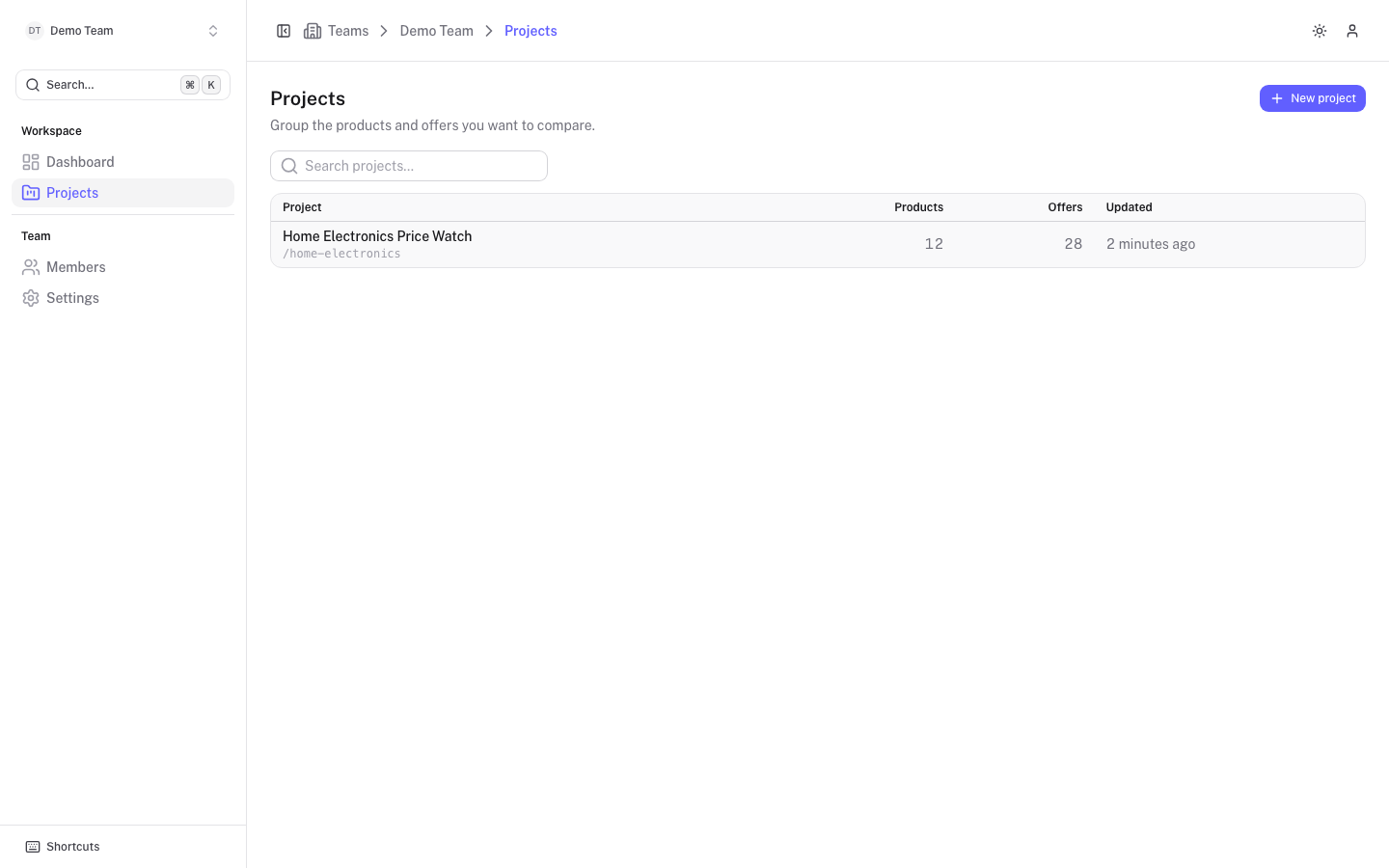Click Demo Team breadcrumb link
Image resolution: width=1389 pixels, height=868 pixels.
click(x=437, y=31)
